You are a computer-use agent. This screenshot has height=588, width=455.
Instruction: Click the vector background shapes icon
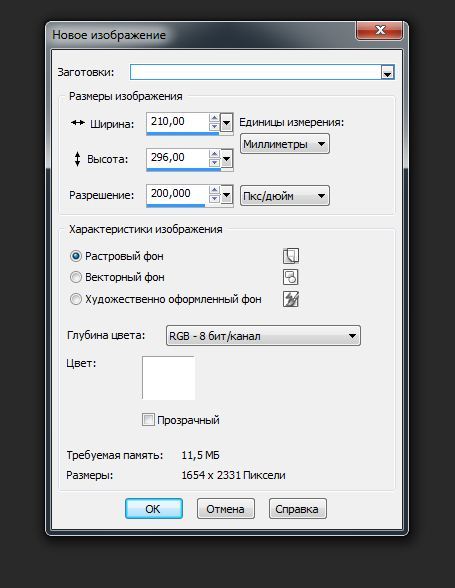tap(291, 278)
